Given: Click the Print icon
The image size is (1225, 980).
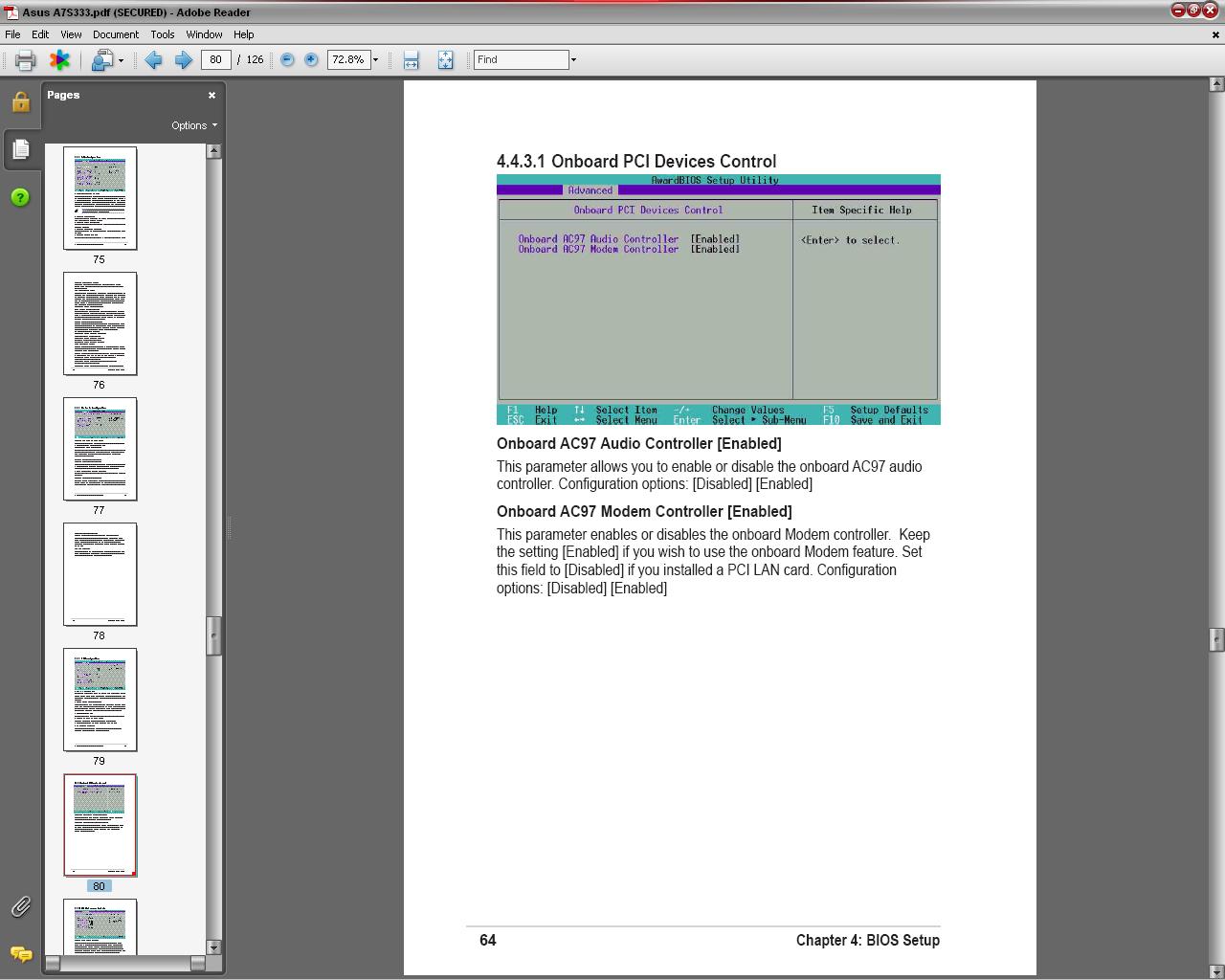Looking at the screenshot, I should (x=24, y=59).
